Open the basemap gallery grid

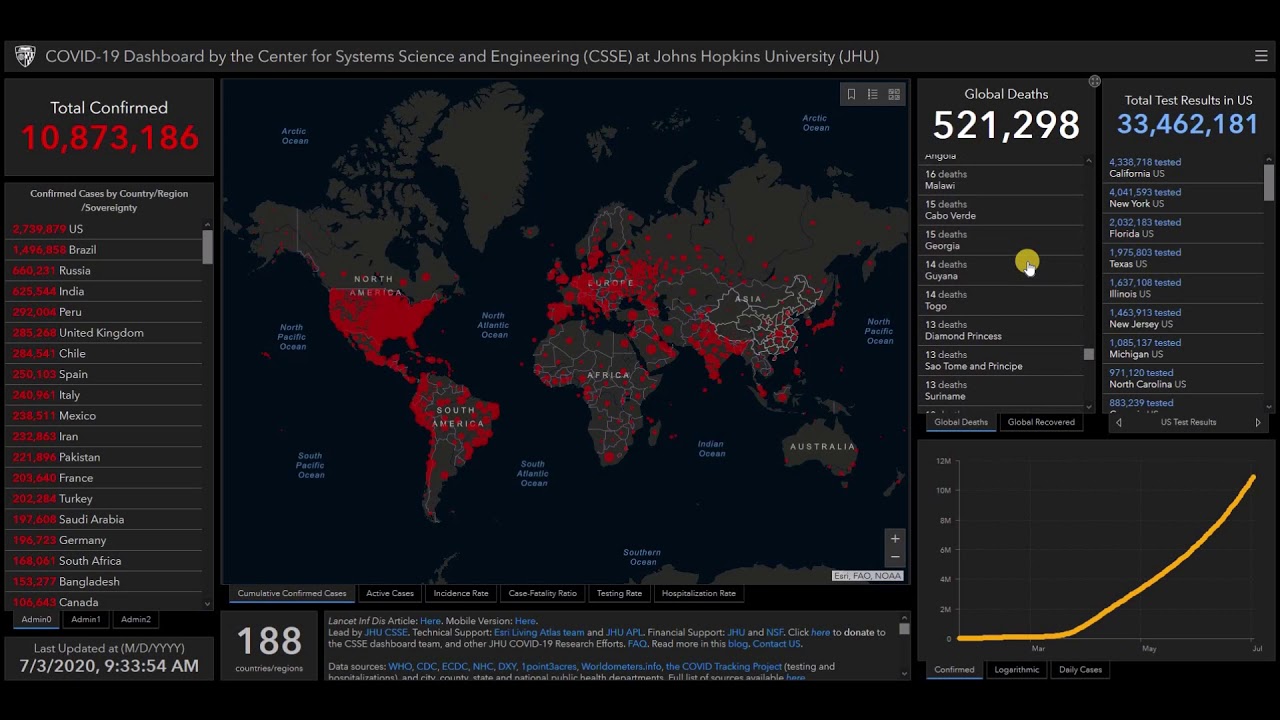click(x=894, y=94)
